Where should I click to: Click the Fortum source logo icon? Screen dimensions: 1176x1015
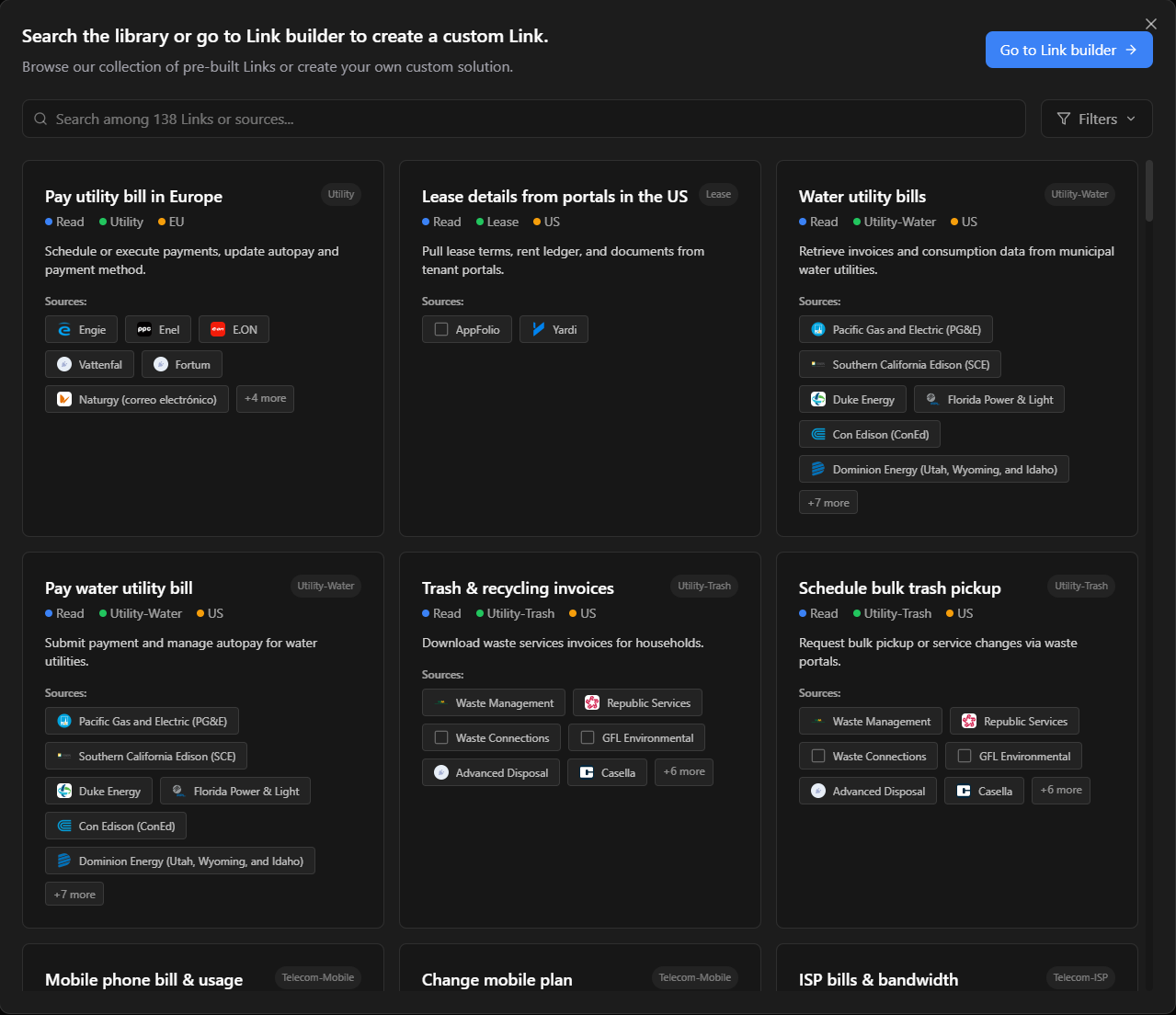[161, 365]
